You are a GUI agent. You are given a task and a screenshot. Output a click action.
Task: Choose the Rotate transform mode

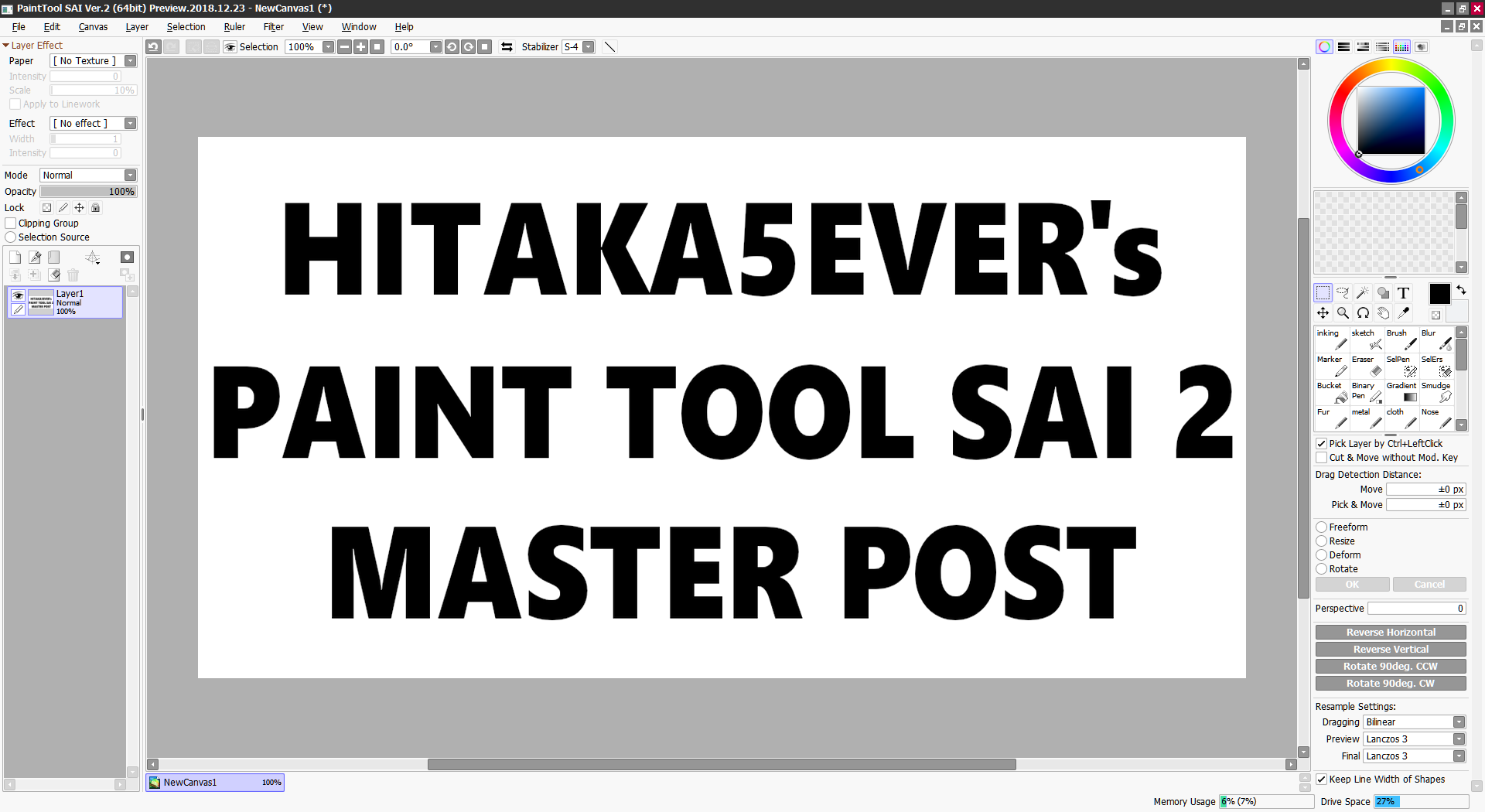[1322, 569]
